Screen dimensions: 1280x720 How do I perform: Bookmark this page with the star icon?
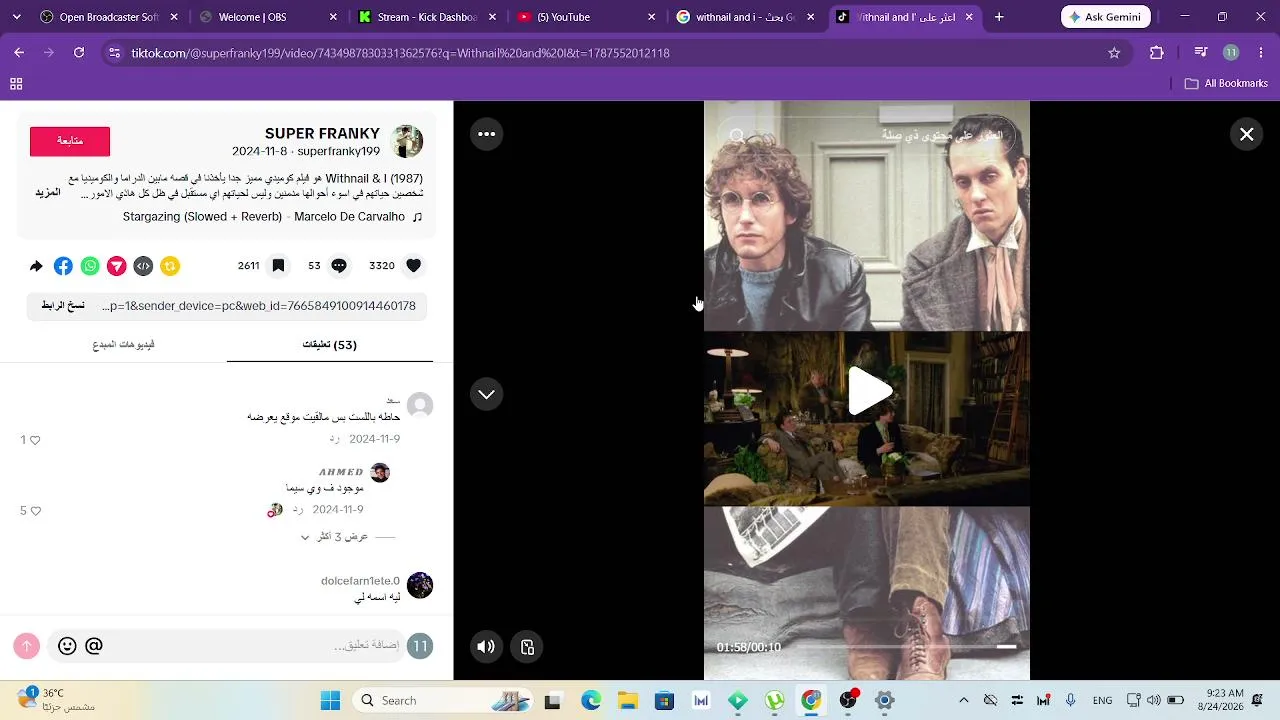[x=1114, y=53]
